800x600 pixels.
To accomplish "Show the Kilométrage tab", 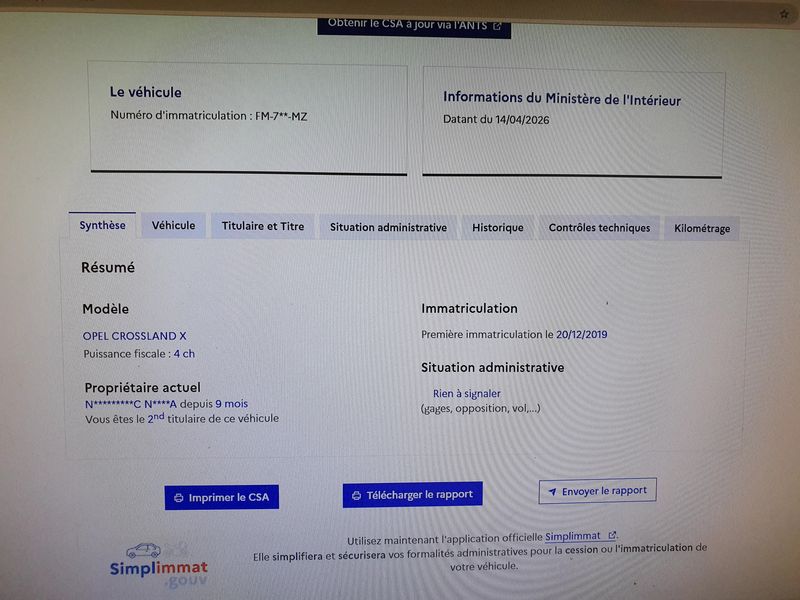I will [x=702, y=228].
